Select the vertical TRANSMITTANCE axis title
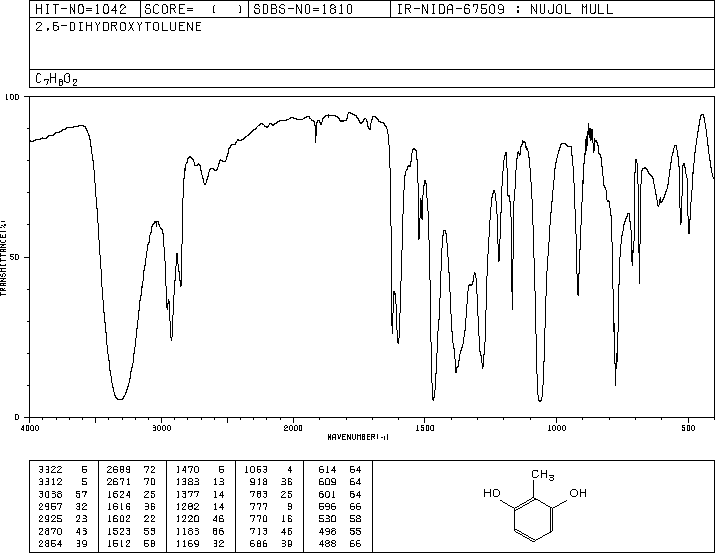Screen dimensions: 715x553 pos(4,258)
